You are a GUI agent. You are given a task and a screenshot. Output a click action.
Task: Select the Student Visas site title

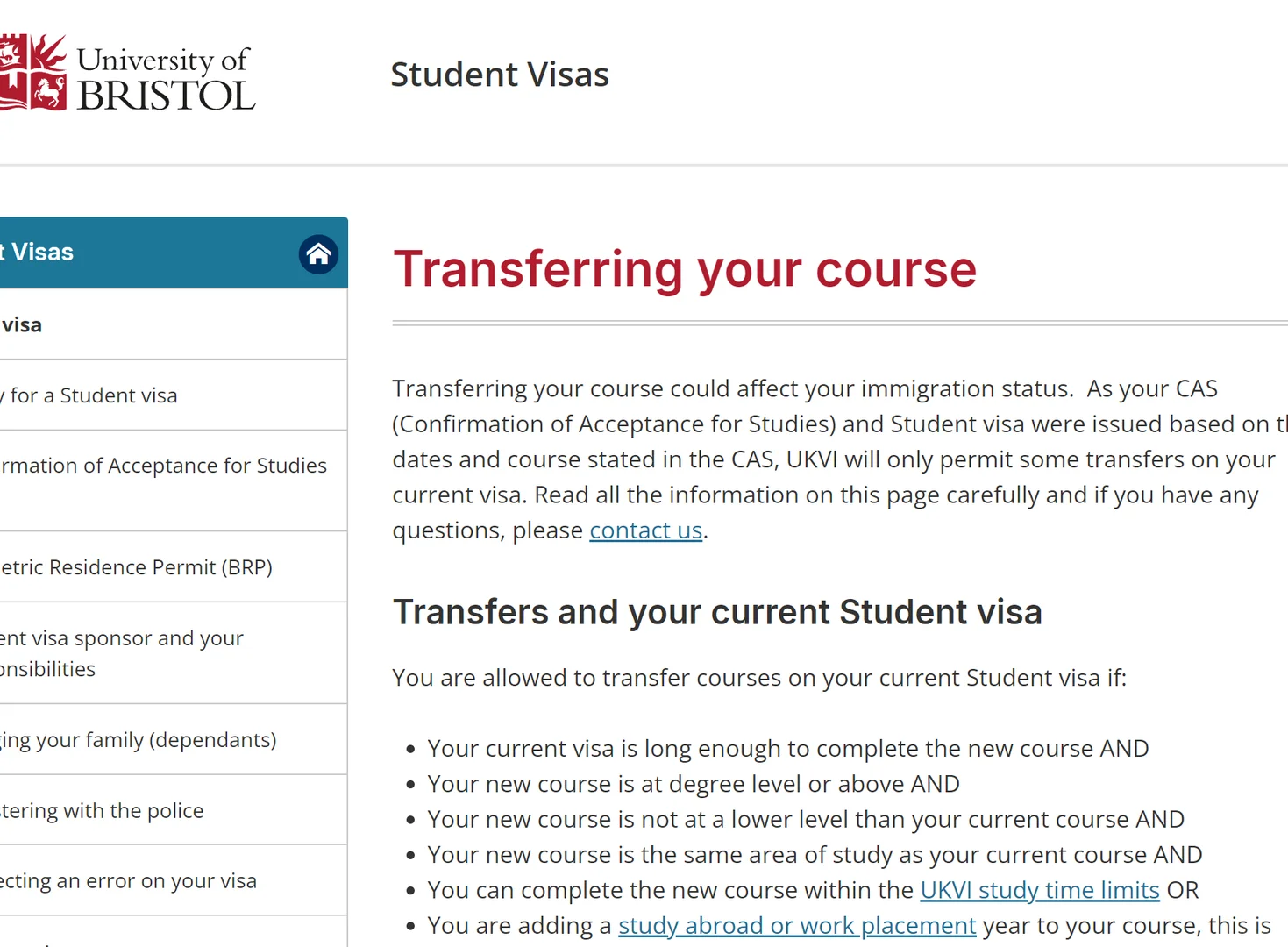point(500,75)
